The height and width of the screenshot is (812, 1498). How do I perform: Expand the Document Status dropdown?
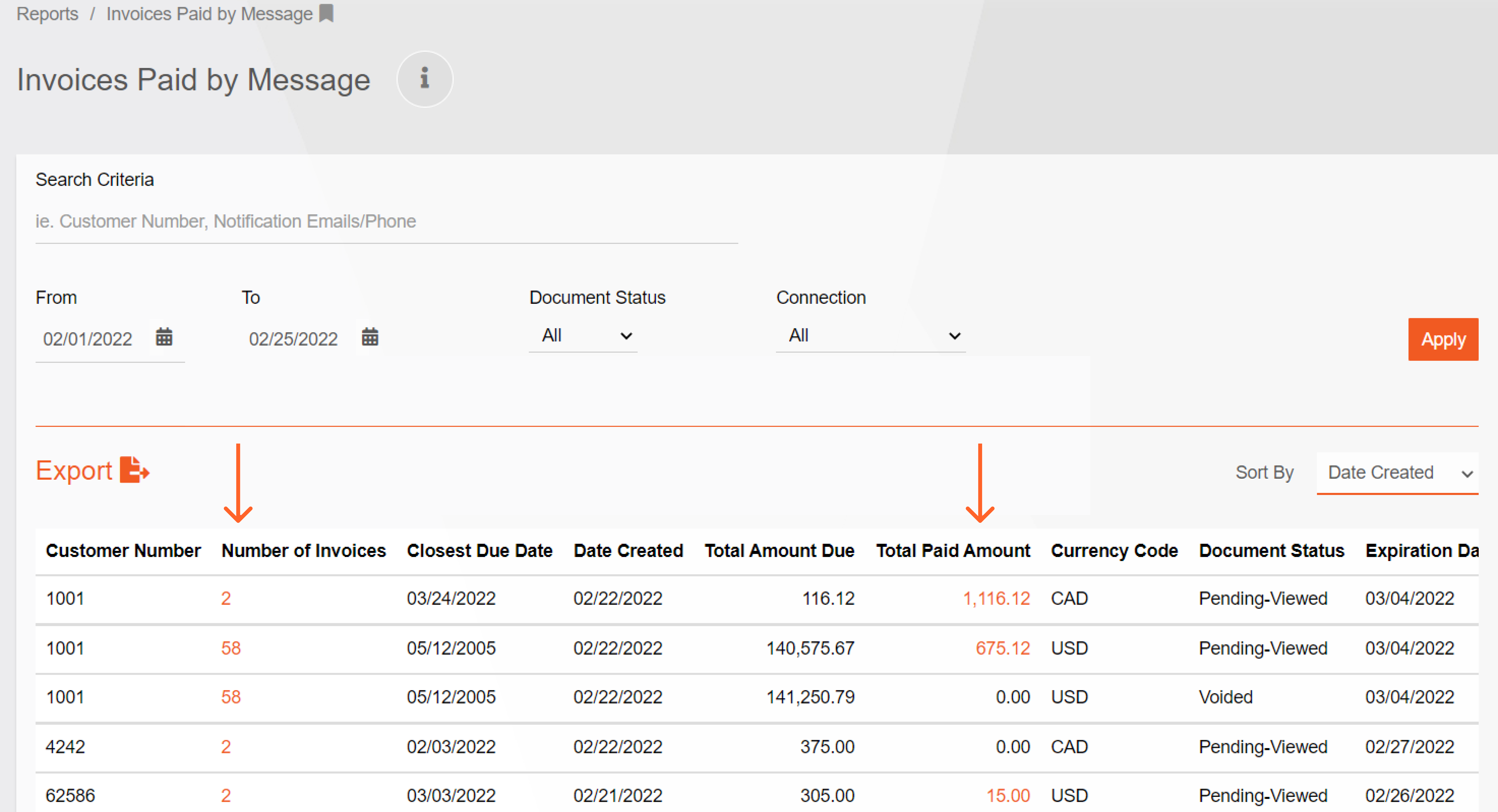[583, 336]
